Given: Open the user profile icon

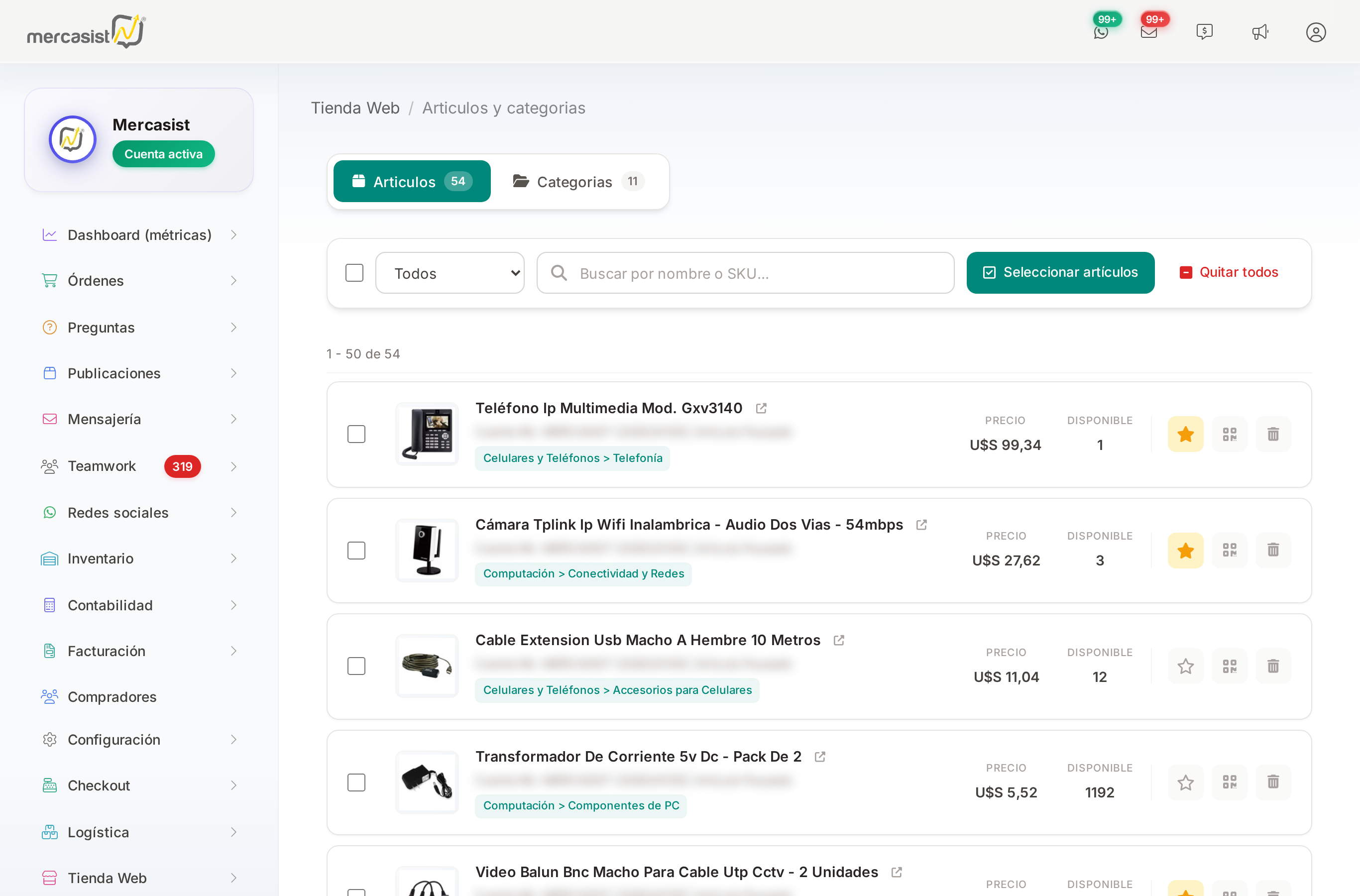Looking at the screenshot, I should [x=1315, y=32].
